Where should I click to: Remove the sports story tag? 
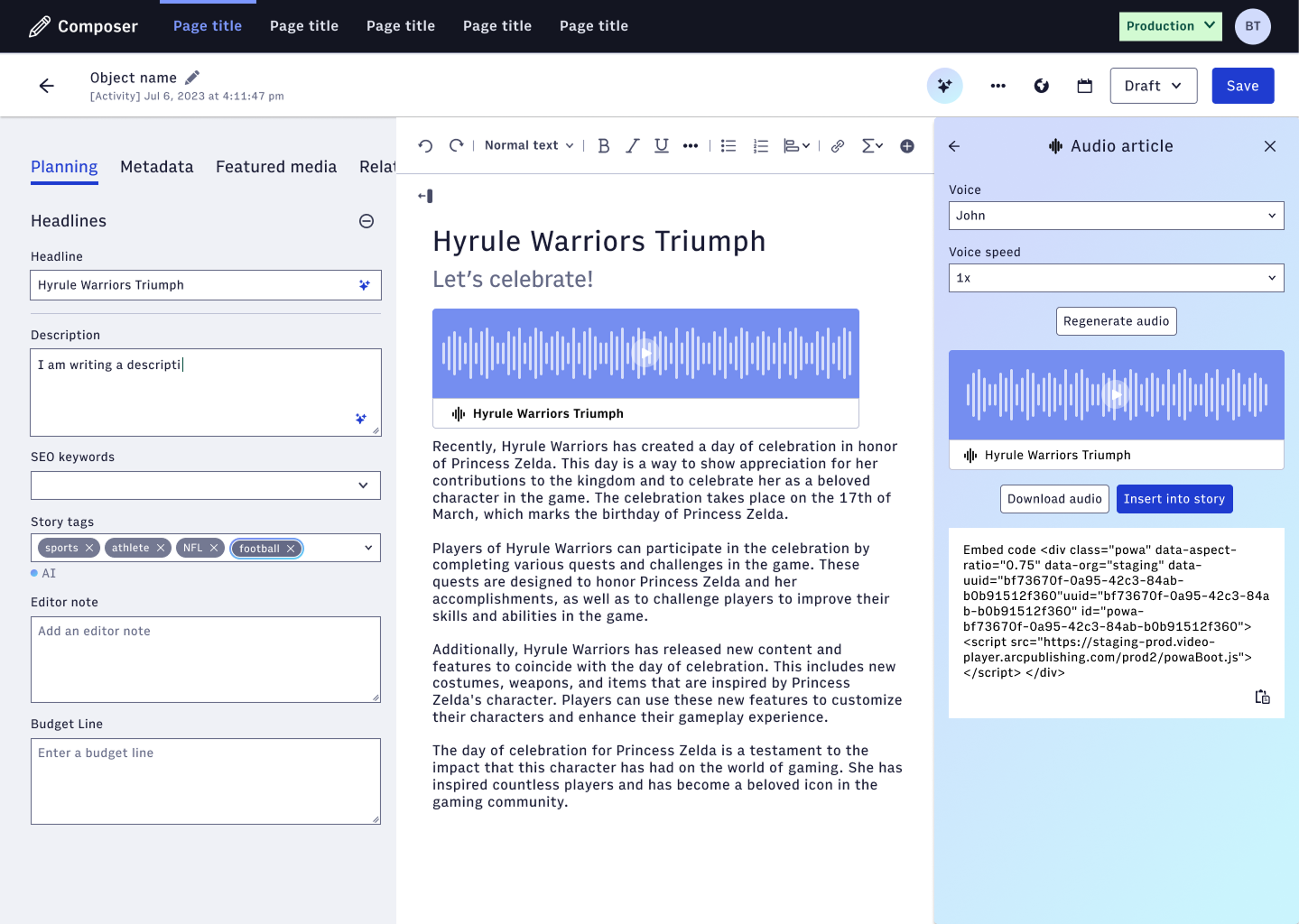point(89,548)
